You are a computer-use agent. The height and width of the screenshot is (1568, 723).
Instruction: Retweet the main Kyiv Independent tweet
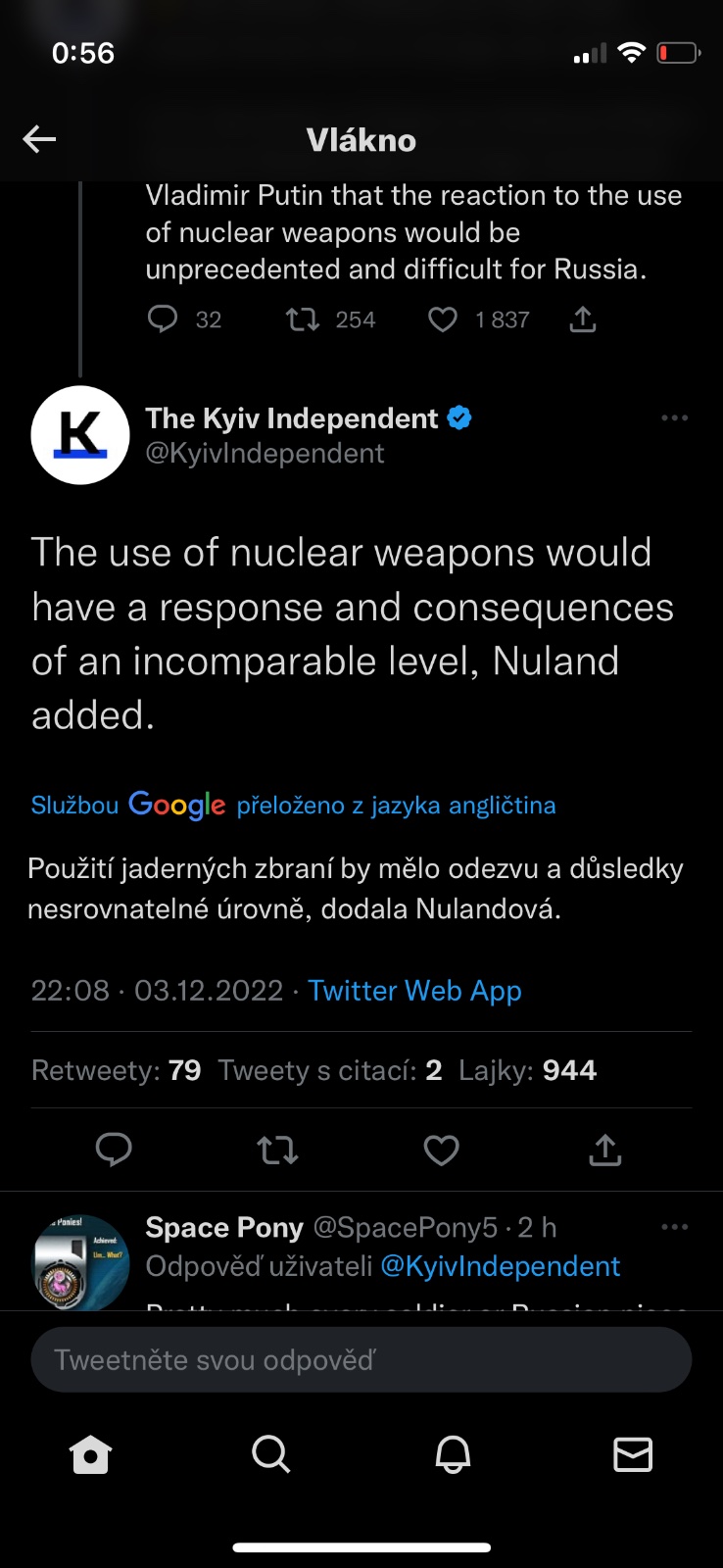point(277,1150)
